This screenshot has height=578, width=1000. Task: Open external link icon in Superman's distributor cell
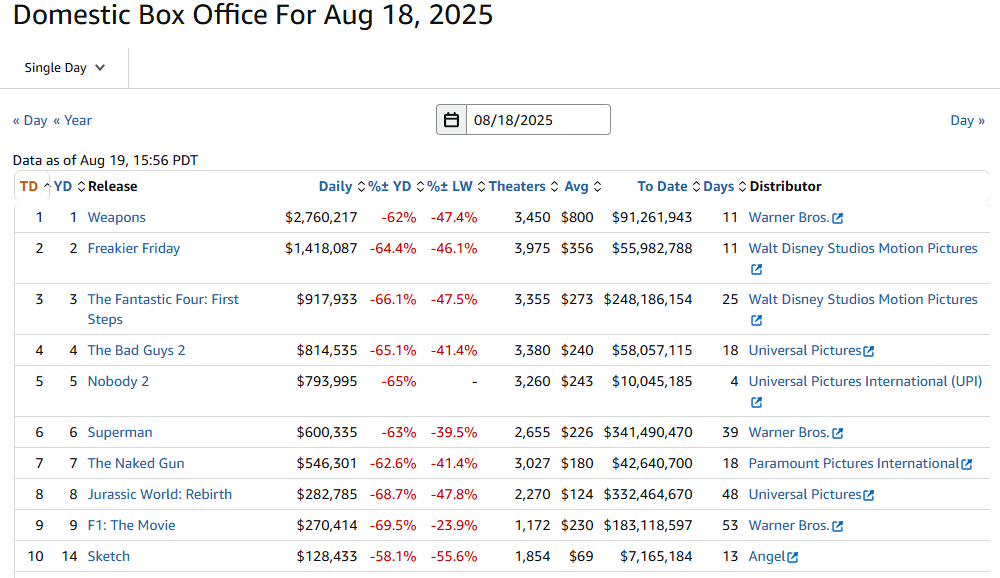tap(837, 433)
